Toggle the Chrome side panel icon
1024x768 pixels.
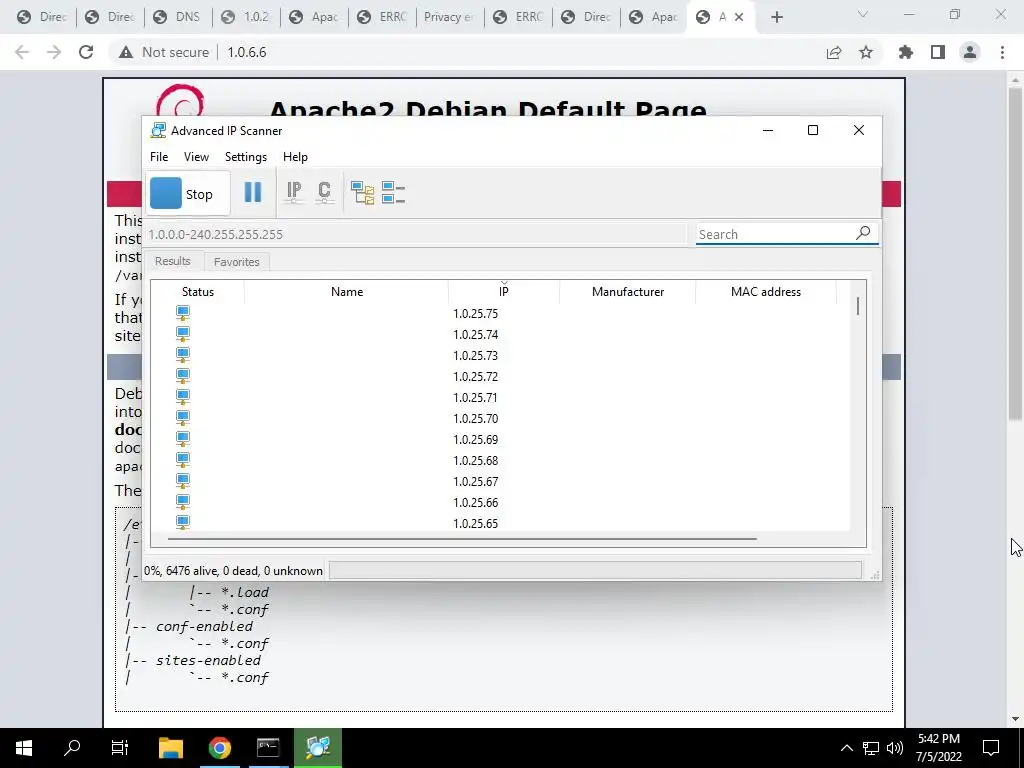pyautogui.click(x=938, y=52)
